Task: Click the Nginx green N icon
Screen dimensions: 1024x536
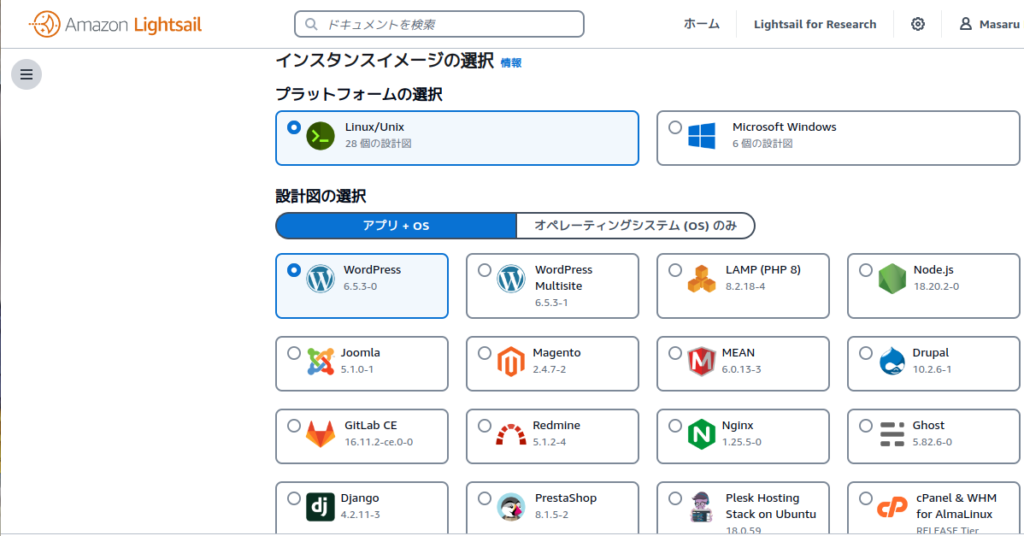Action: click(x=702, y=434)
